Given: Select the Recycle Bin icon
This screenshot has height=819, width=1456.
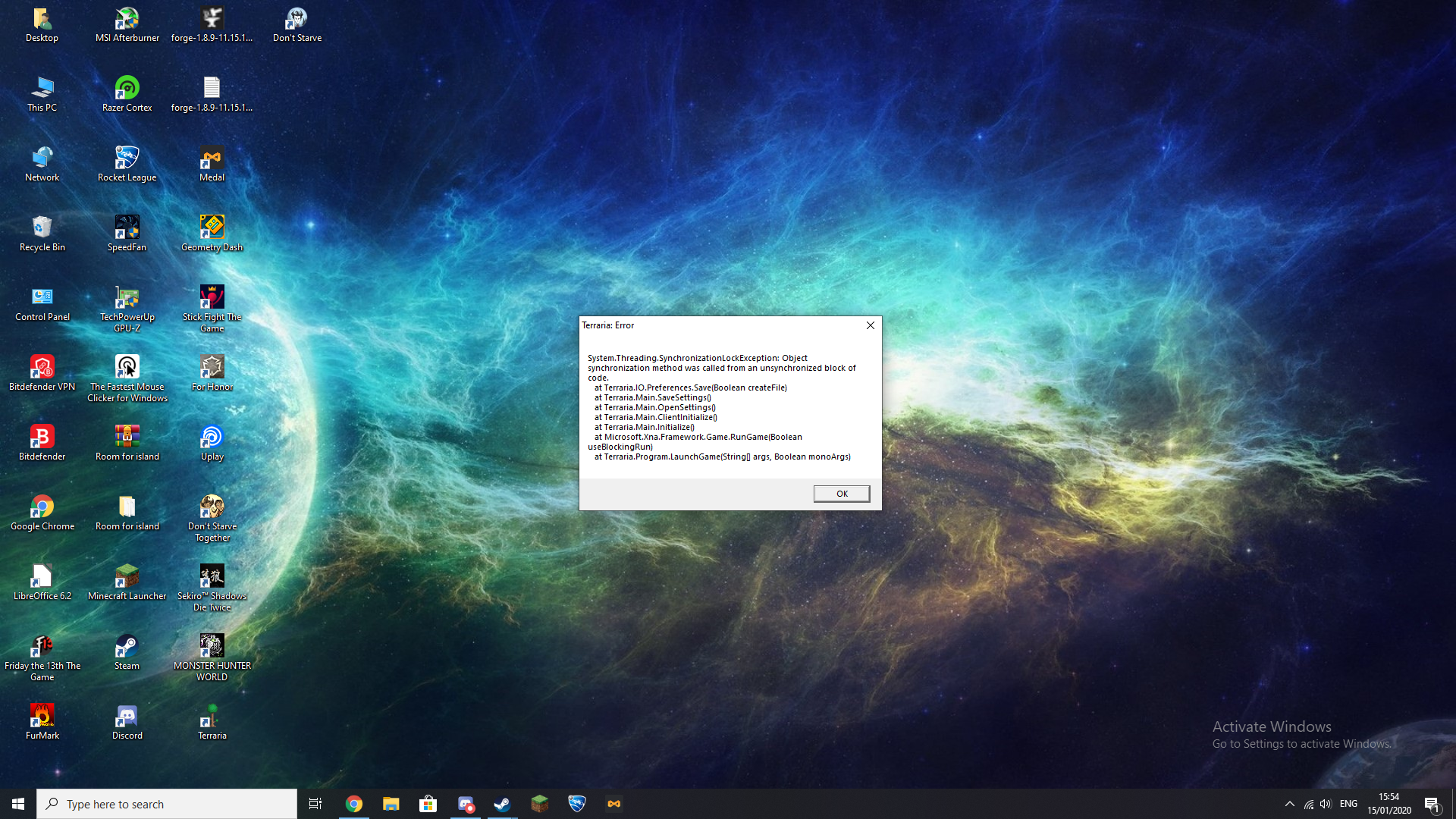Looking at the screenshot, I should click(x=42, y=234).
